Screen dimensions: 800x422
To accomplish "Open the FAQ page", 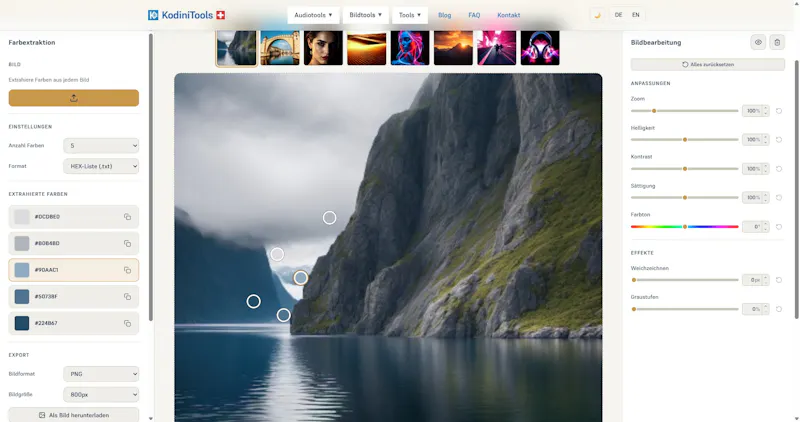I will 474,15.
